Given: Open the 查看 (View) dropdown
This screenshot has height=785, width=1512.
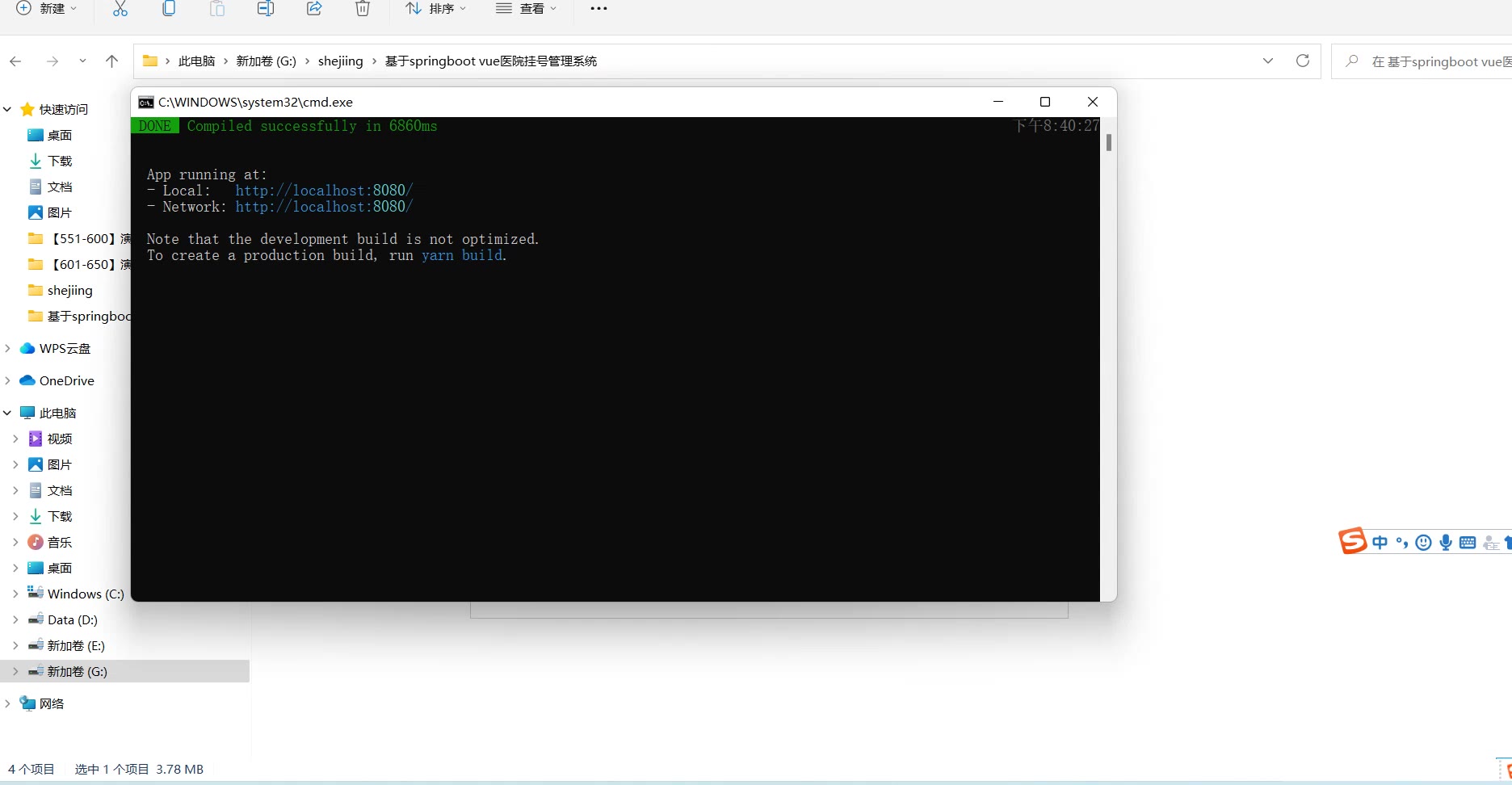Looking at the screenshot, I should pyautogui.click(x=527, y=8).
